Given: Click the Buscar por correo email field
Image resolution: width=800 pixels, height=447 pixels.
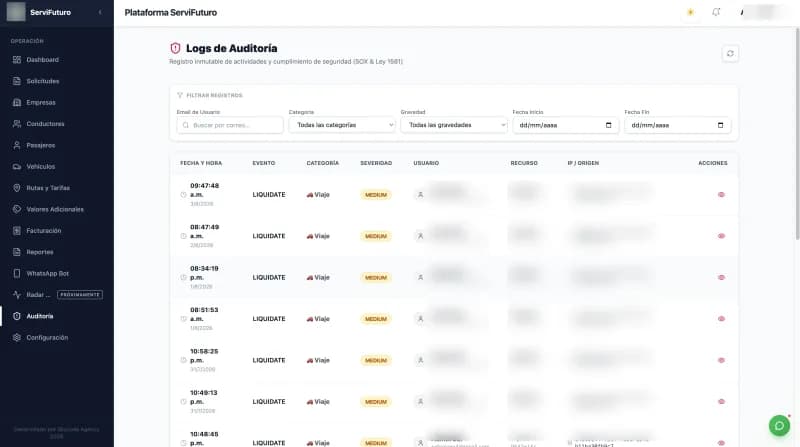Looking at the screenshot, I should 230,125.
